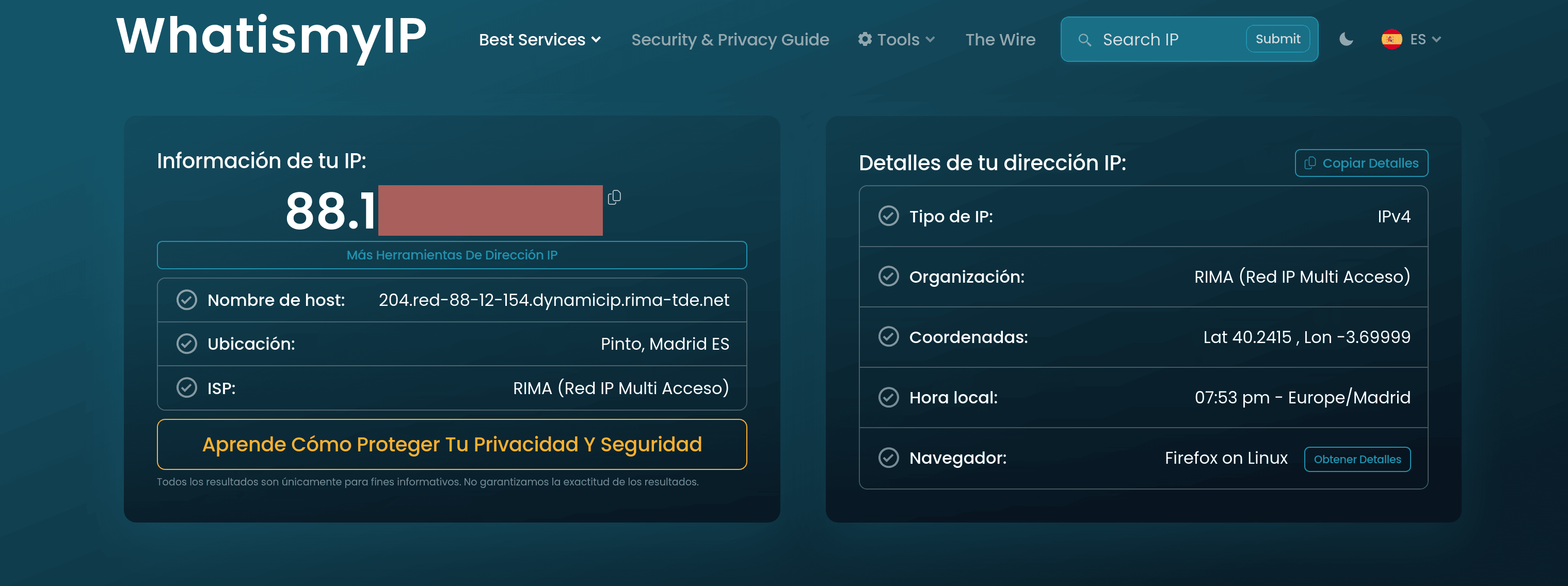Select ISP value RIMA (Red IP Multi Acceso)
The image size is (1568, 586).
coord(621,388)
